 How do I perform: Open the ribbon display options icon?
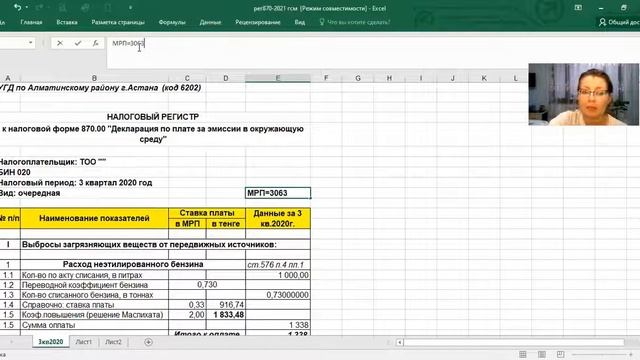pos(578,8)
